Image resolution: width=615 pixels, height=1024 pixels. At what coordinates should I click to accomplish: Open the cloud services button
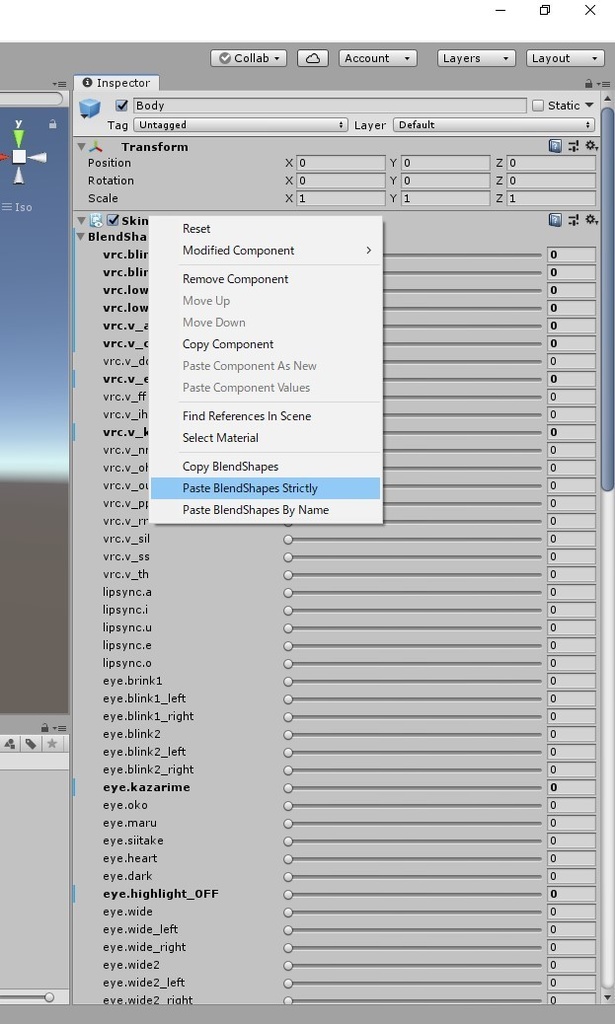coord(313,58)
